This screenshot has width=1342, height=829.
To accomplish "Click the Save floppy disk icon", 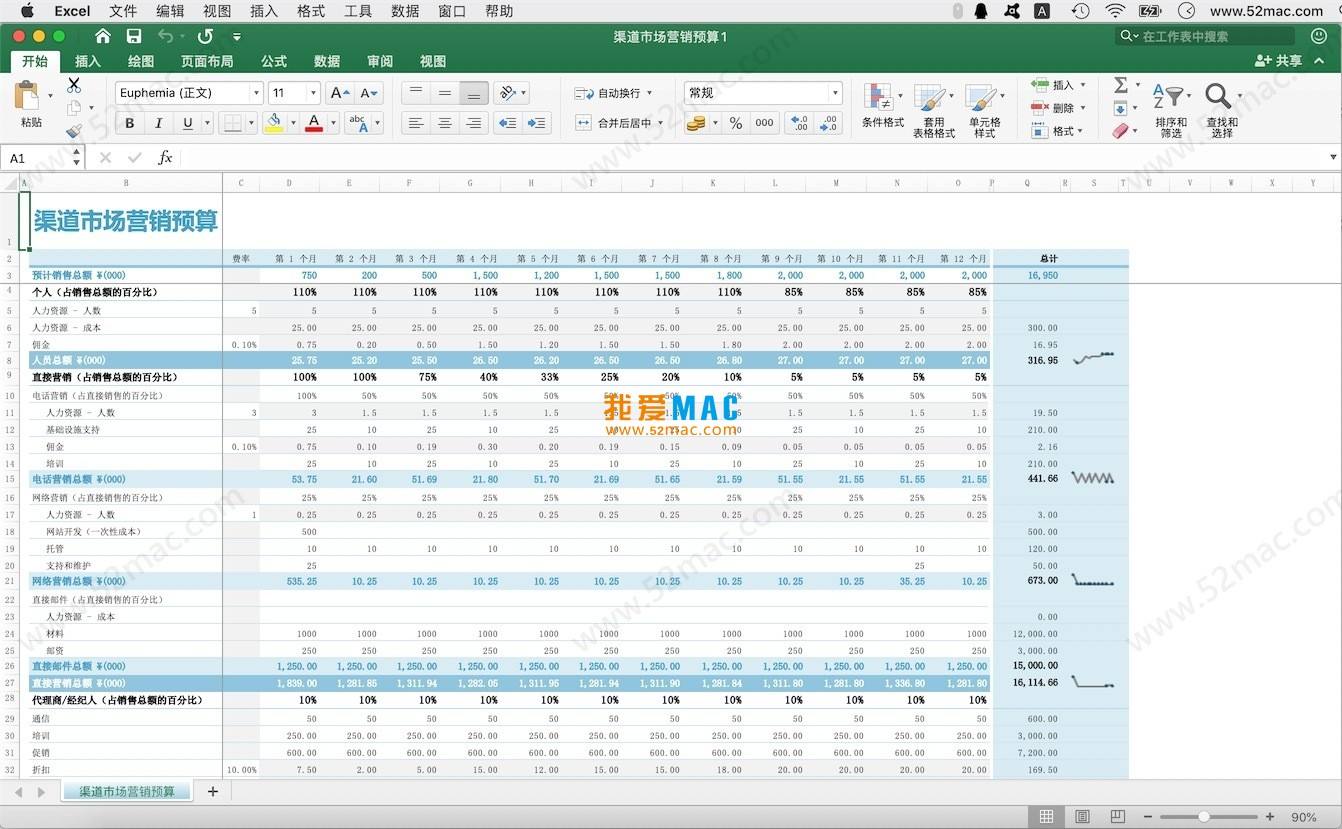I will point(134,36).
